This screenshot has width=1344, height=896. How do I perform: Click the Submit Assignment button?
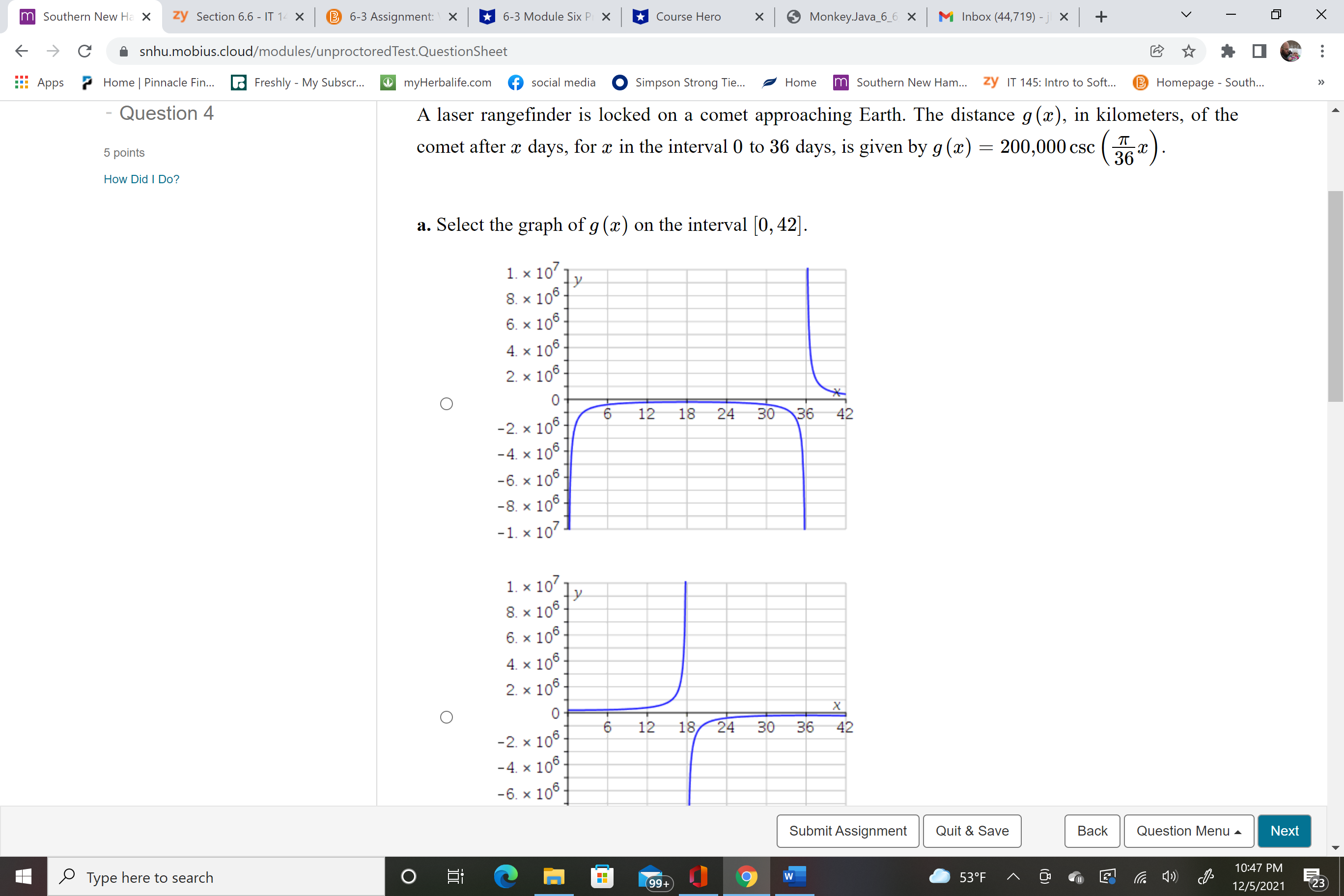point(847,830)
